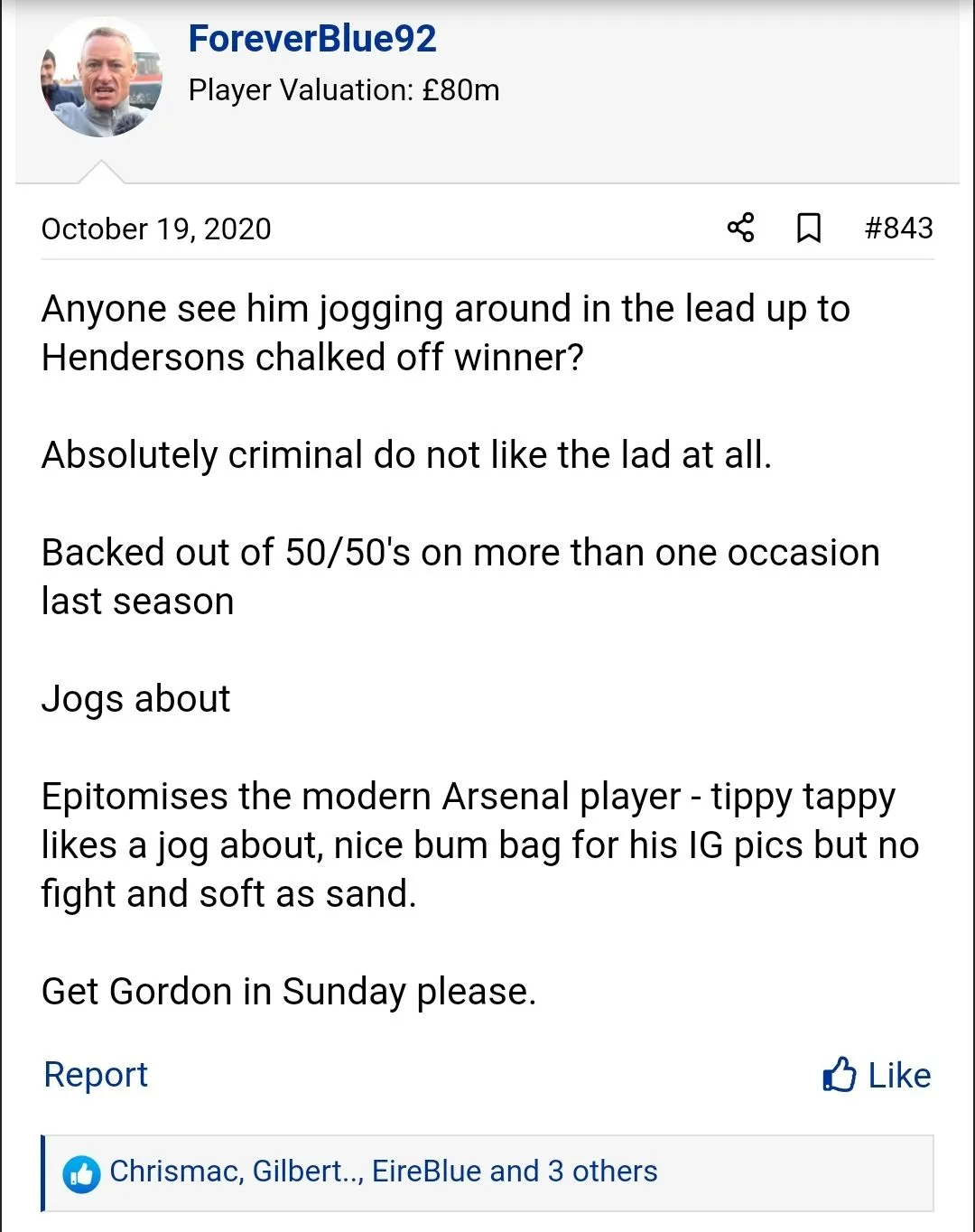Open Chrismac's profile from the likes
The image size is (975, 1232).
click(x=175, y=1171)
